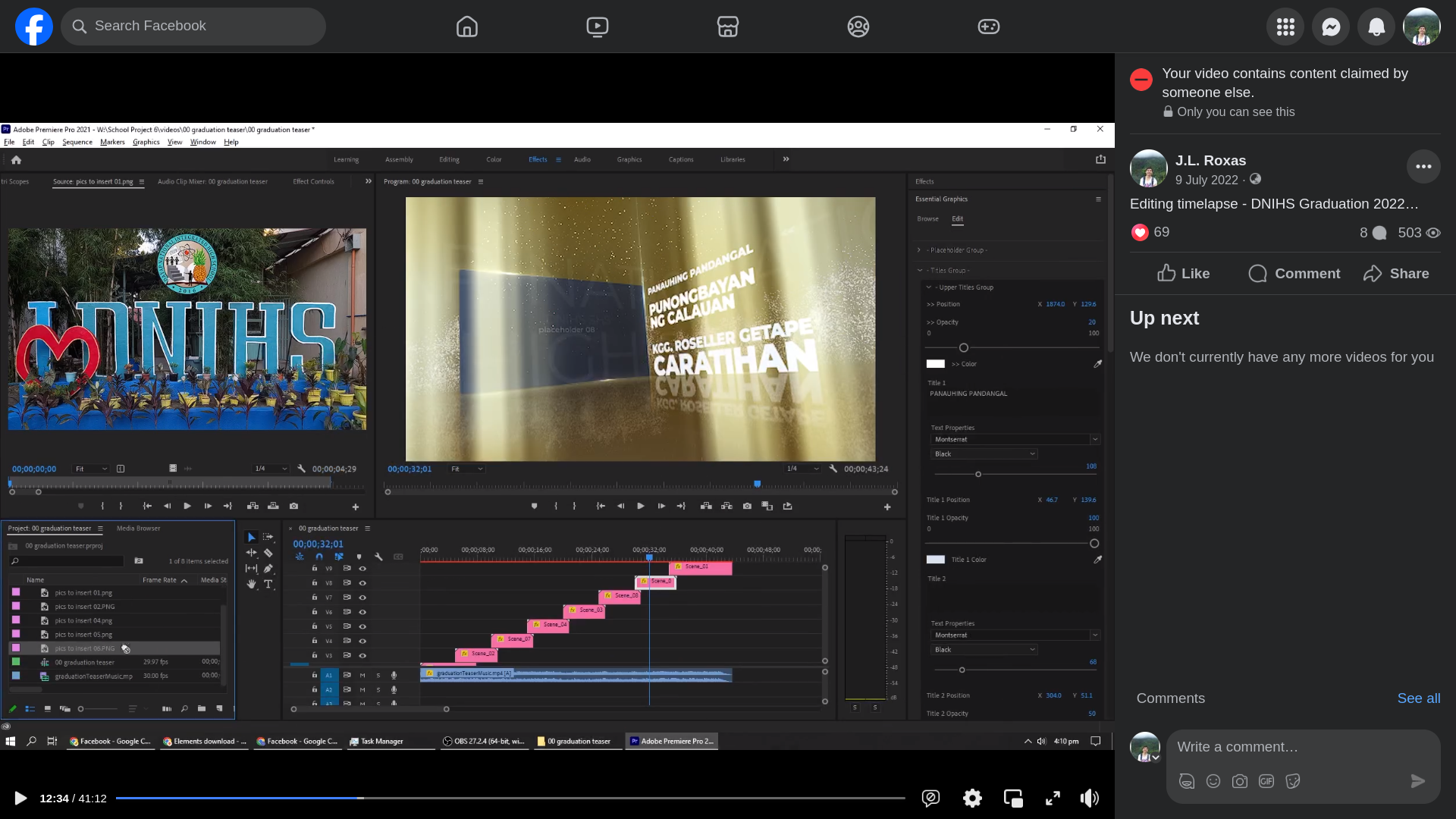Toggle visibility eye for track V4
Viewport: 1456px width, 819px height.
[362, 641]
